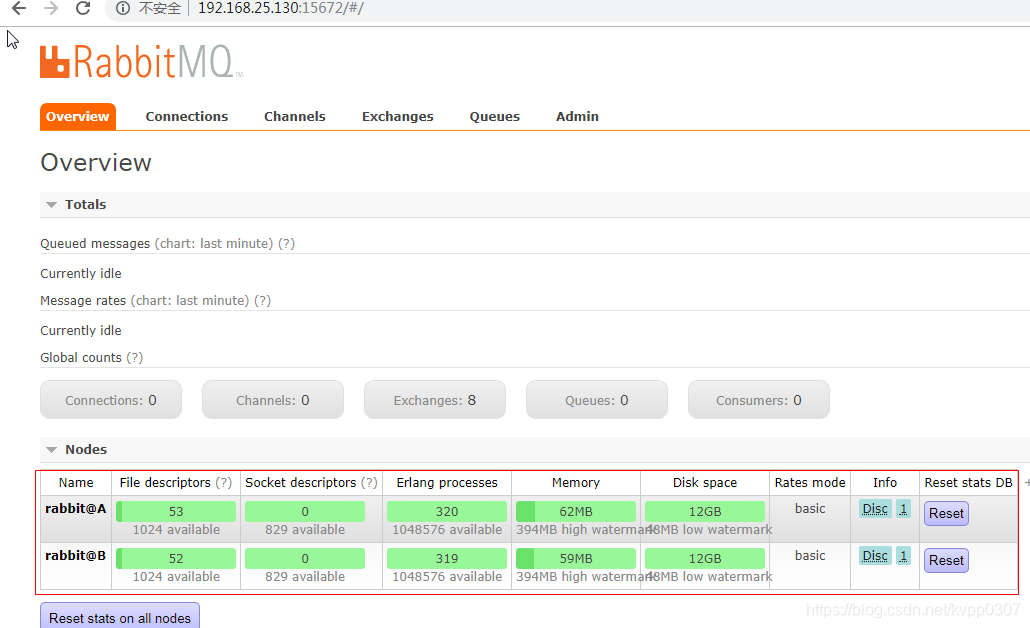The width and height of the screenshot is (1030, 628).
Task: Click the 1 info tag for rabbit@B
Action: tap(903, 556)
